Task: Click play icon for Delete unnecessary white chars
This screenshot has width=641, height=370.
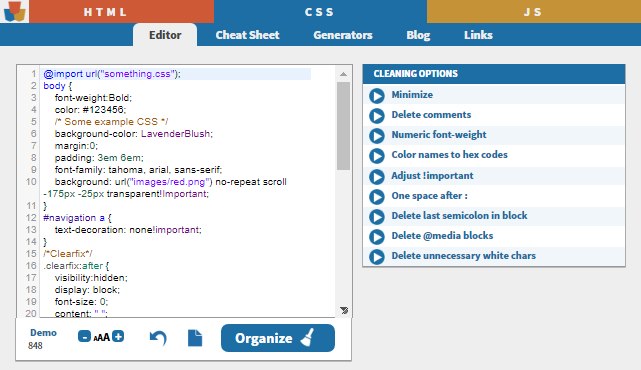Action: [x=377, y=257]
